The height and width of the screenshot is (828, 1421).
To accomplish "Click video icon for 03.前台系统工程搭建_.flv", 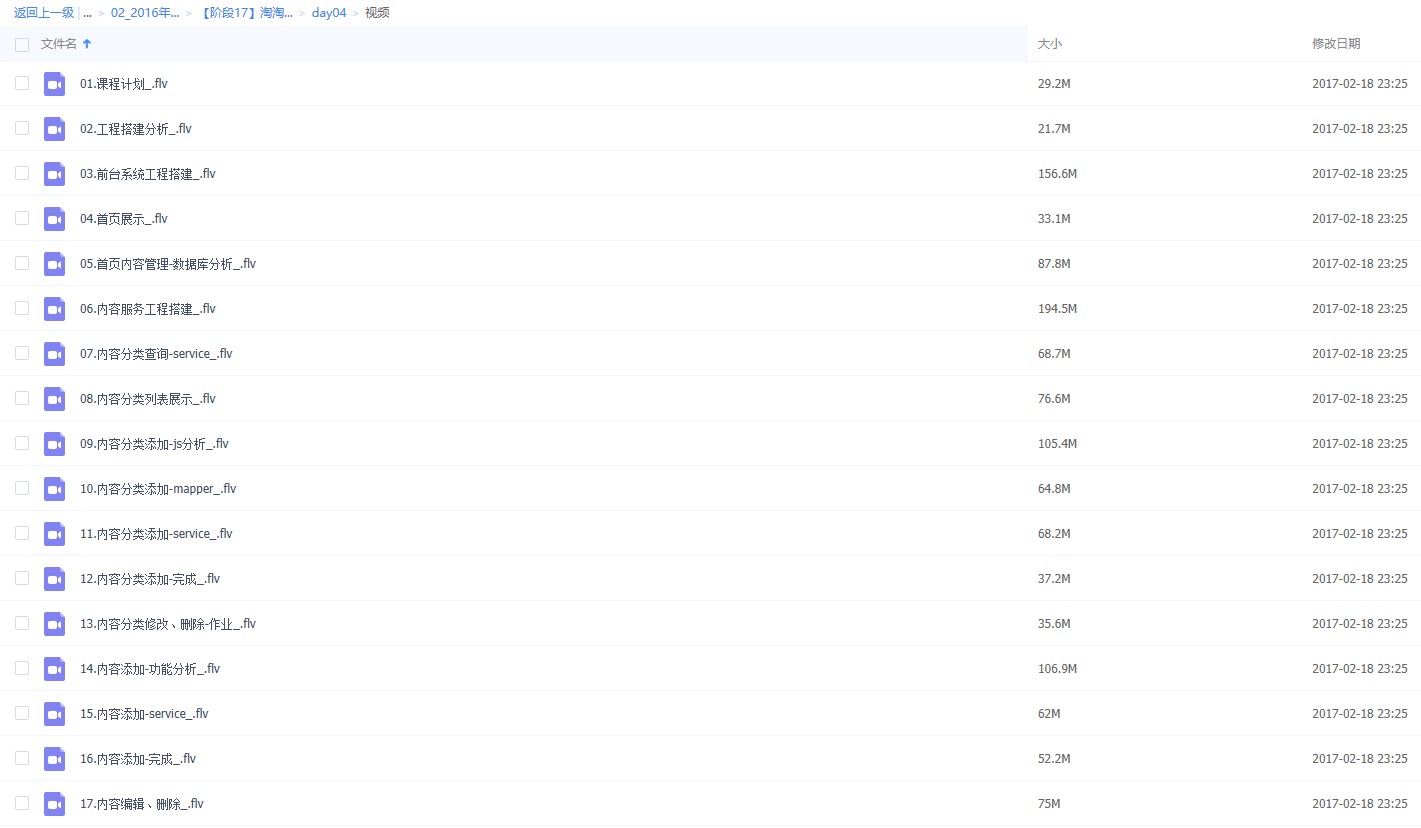I will click(54, 174).
